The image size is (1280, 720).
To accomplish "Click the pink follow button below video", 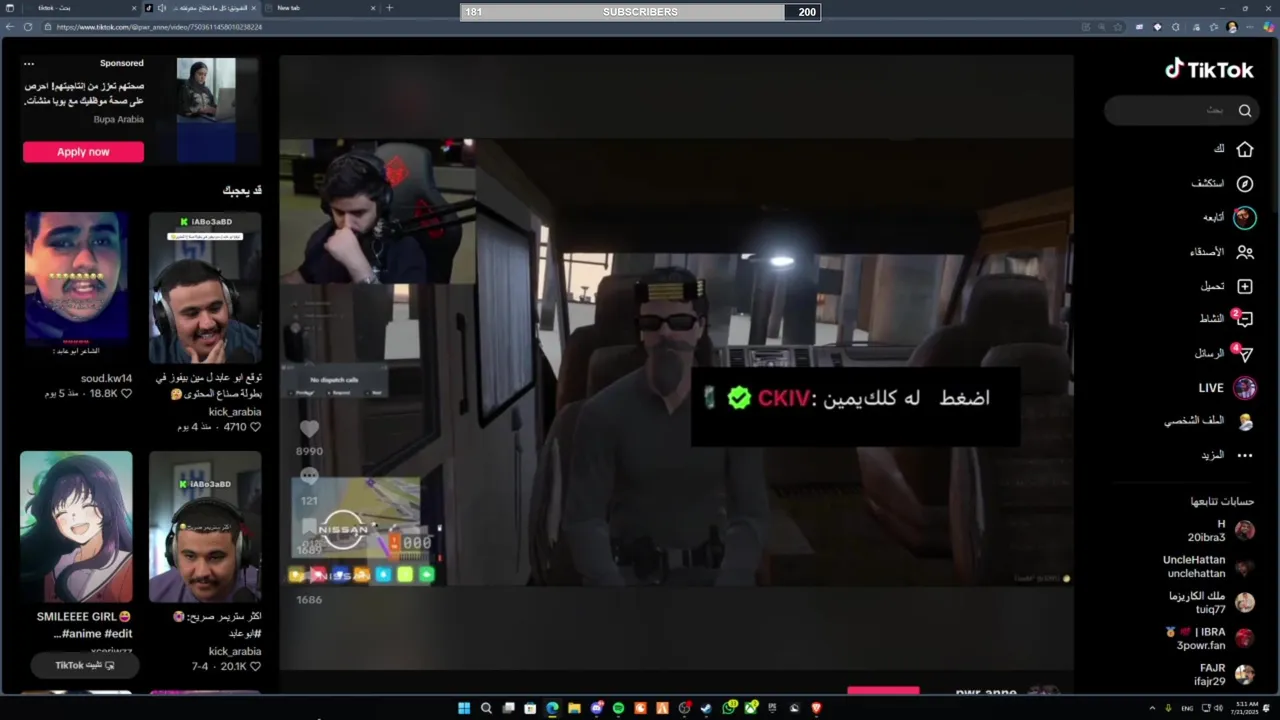I will (883, 691).
